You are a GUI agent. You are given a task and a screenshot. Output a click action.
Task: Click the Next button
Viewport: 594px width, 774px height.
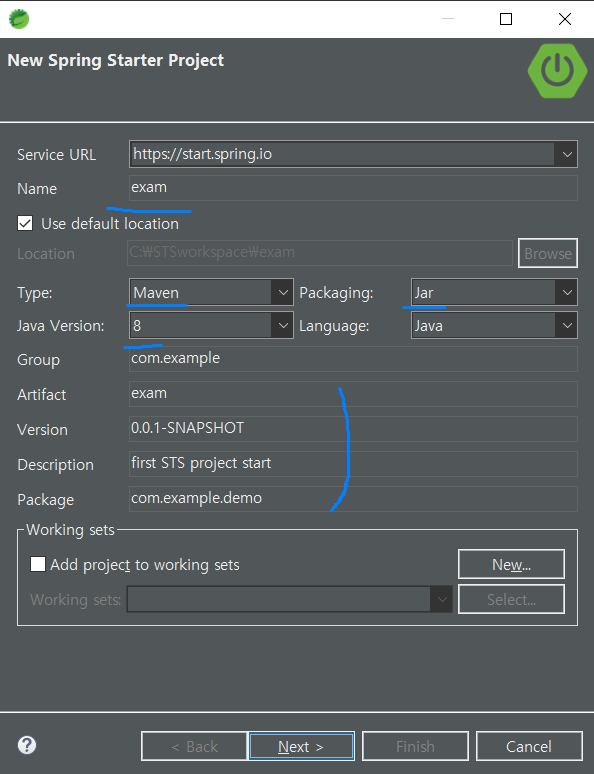301,746
